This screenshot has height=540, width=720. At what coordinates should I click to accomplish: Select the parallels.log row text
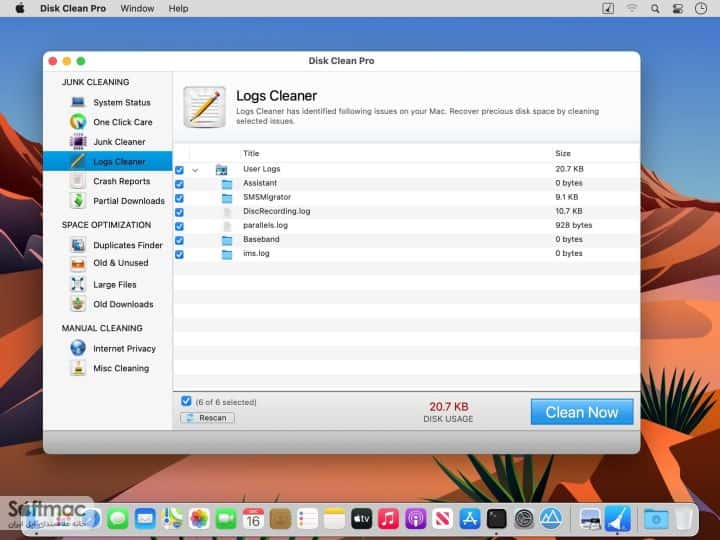tap(265, 225)
